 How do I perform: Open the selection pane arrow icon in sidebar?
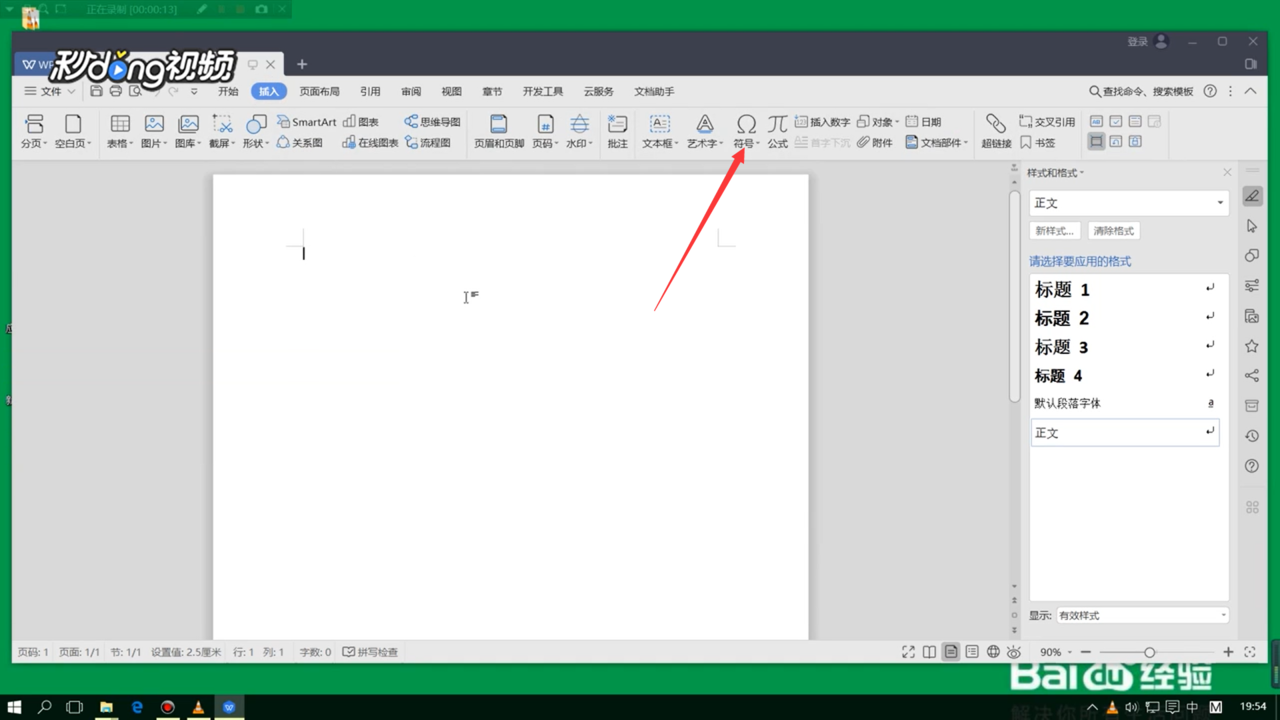1252,227
